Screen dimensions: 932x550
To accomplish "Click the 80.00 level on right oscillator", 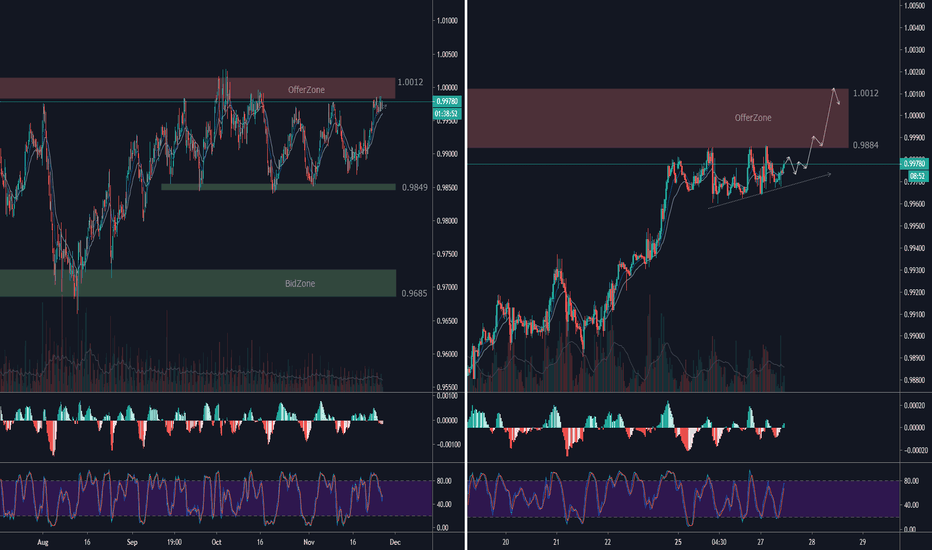I will point(911,481).
